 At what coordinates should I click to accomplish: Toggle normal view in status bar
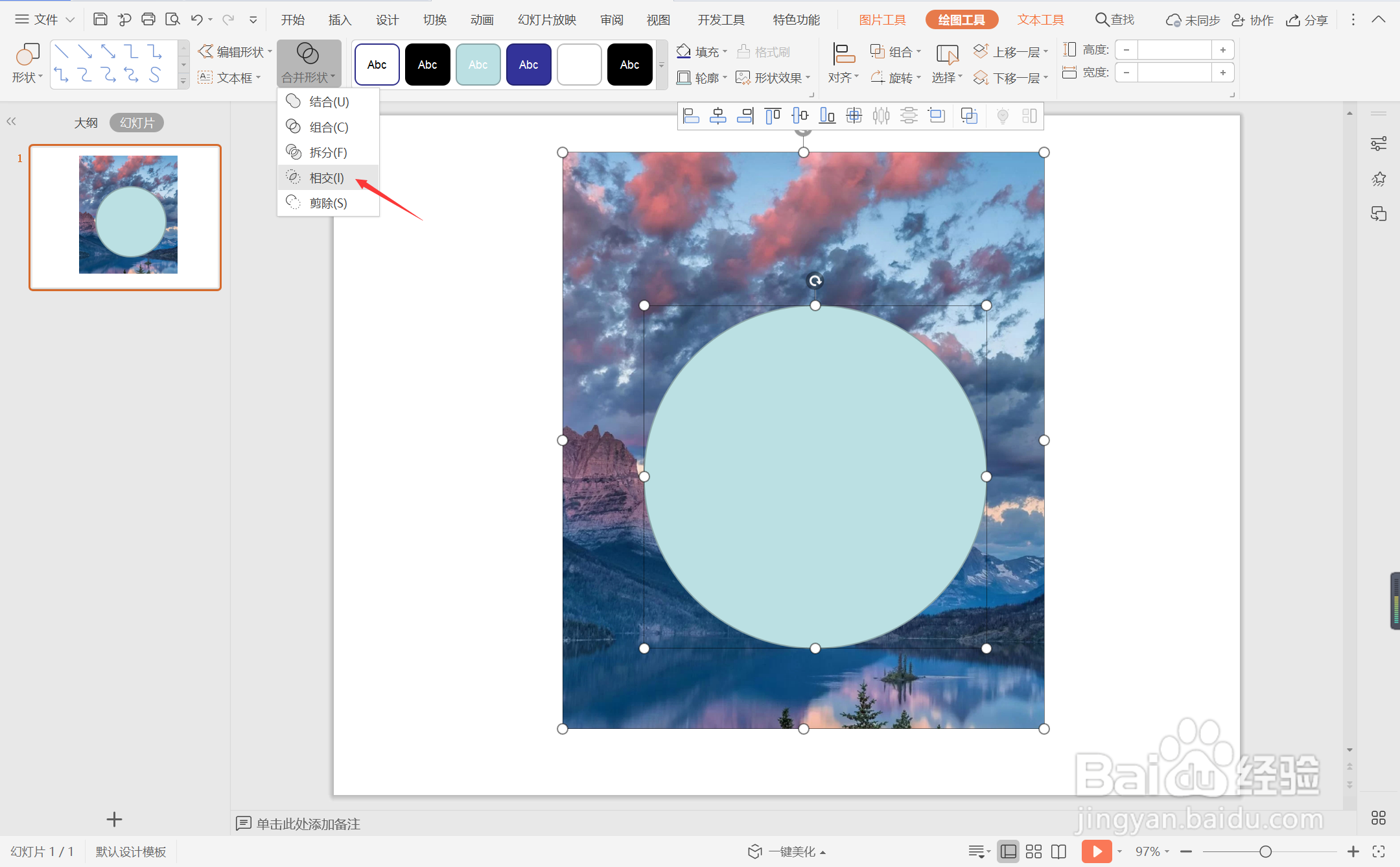(x=1009, y=851)
